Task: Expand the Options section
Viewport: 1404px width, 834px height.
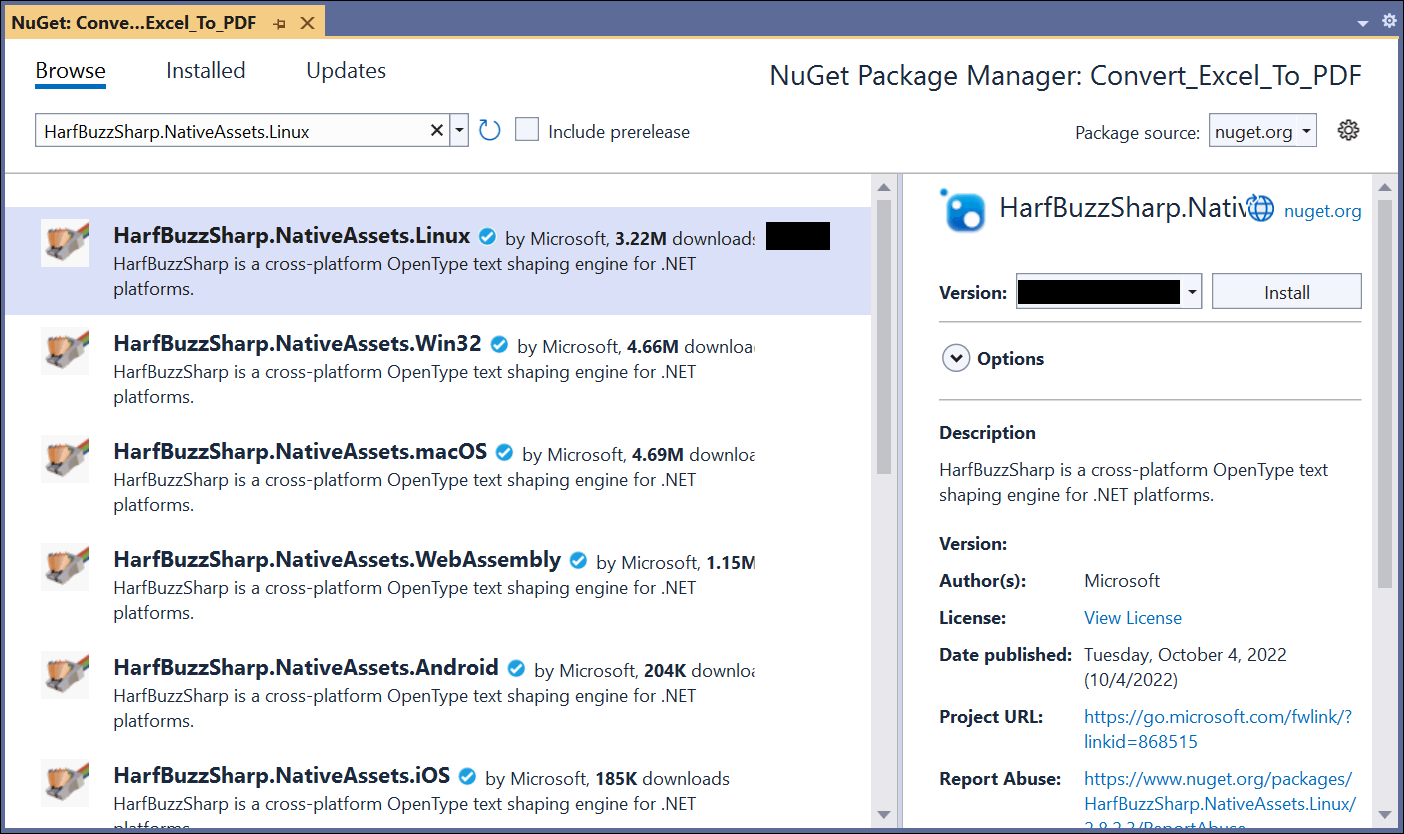Action: 956,358
